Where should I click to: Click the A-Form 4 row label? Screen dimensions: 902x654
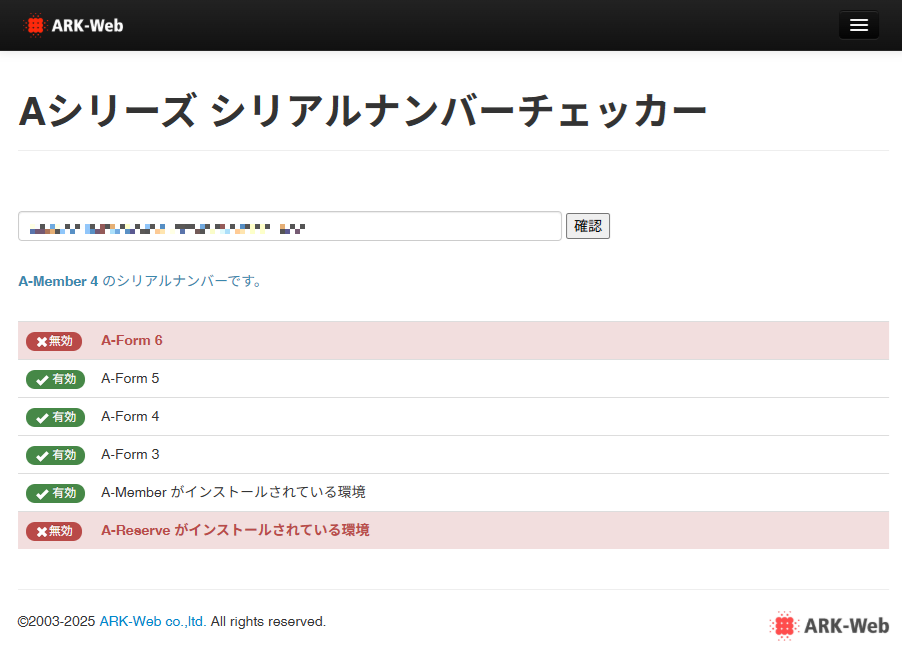(x=130, y=417)
